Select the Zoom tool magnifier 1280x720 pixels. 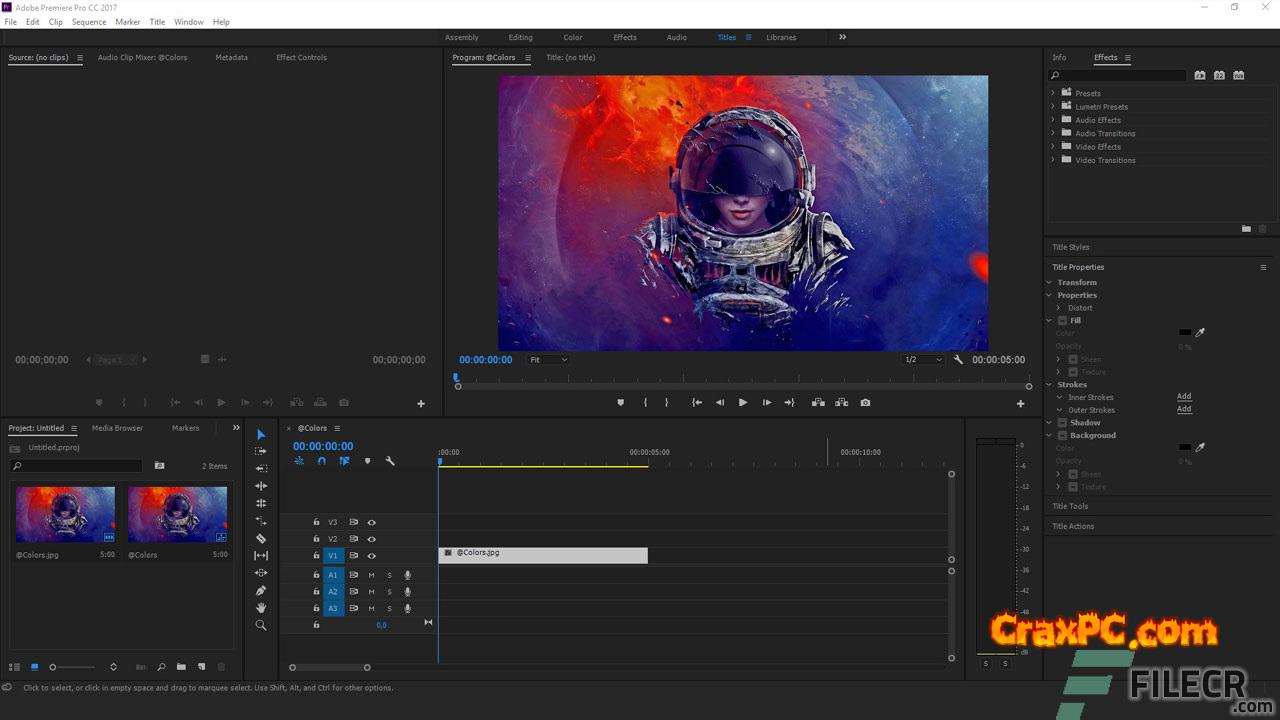pos(261,625)
